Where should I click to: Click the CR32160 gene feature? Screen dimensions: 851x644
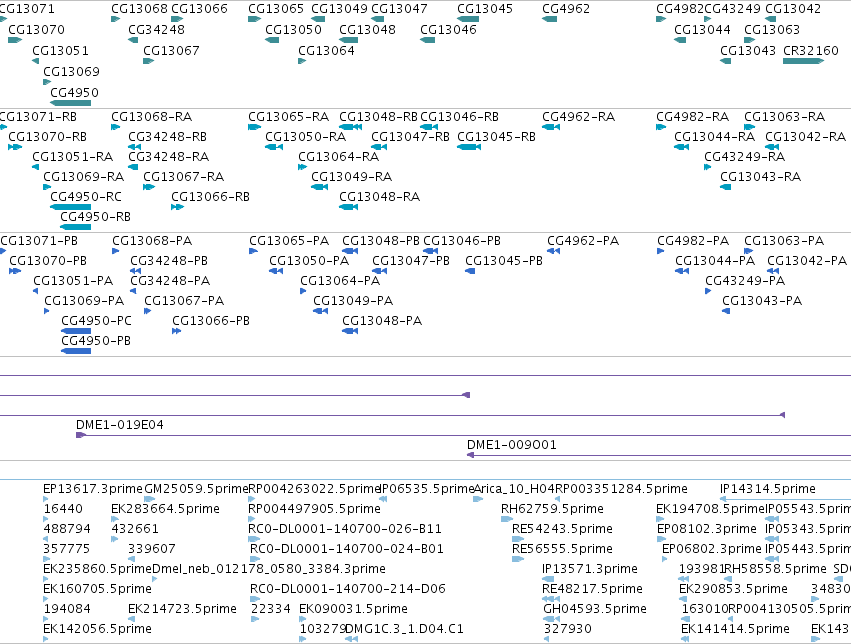pyautogui.click(x=803, y=61)
